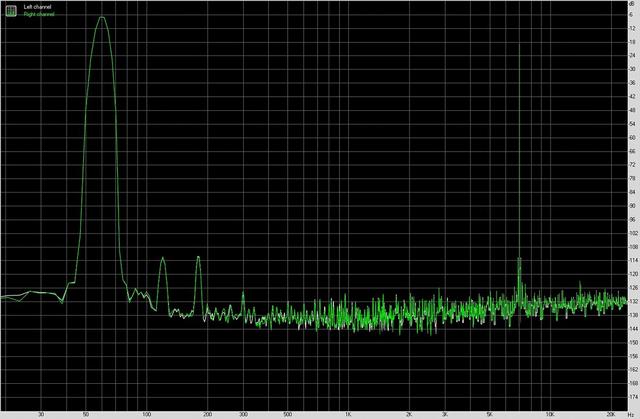This screenshot has width=640, height=419.
Task: Click the '-60' dB scale value
Action: click(633, 137)
